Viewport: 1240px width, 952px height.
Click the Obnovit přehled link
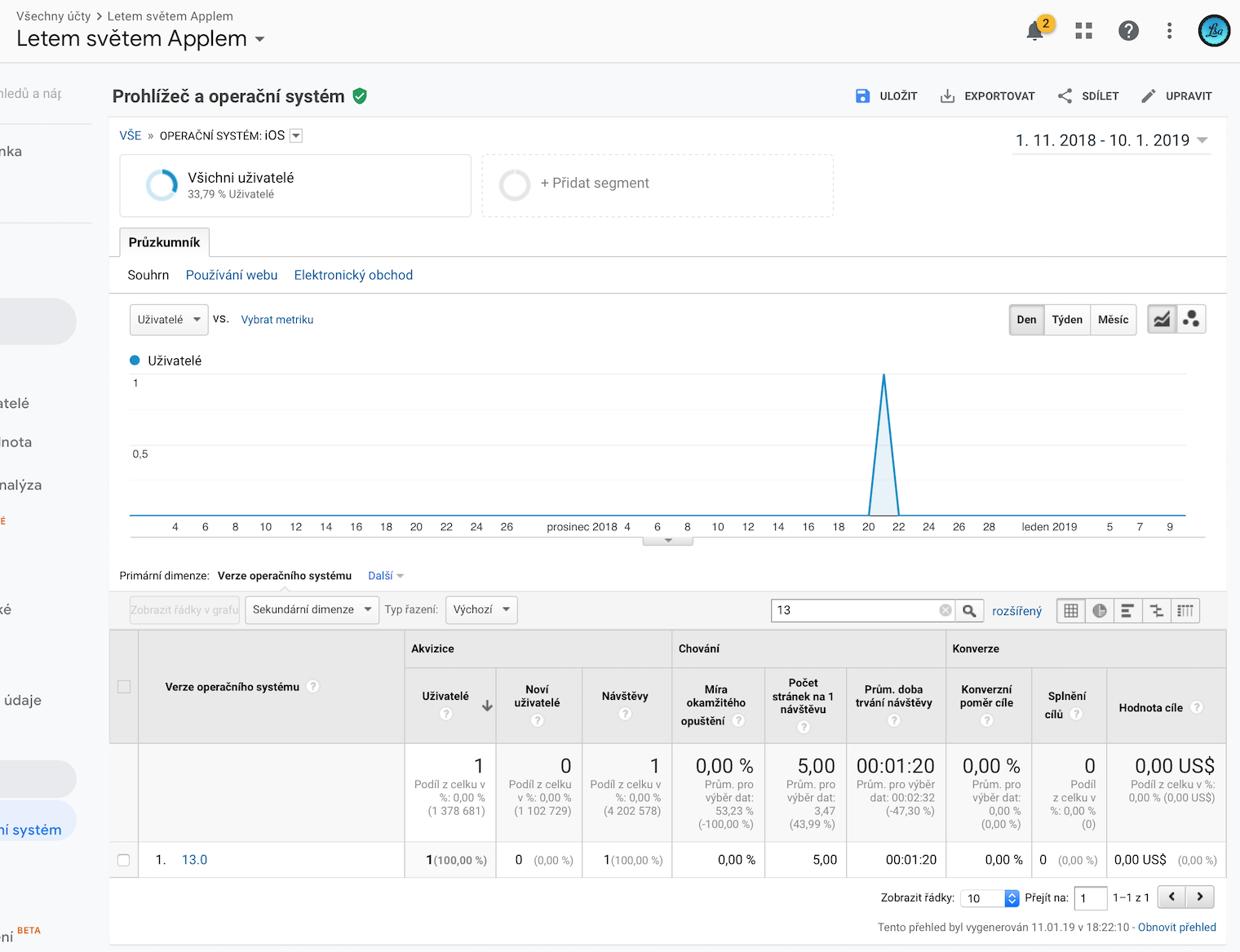pos(1176,927)
